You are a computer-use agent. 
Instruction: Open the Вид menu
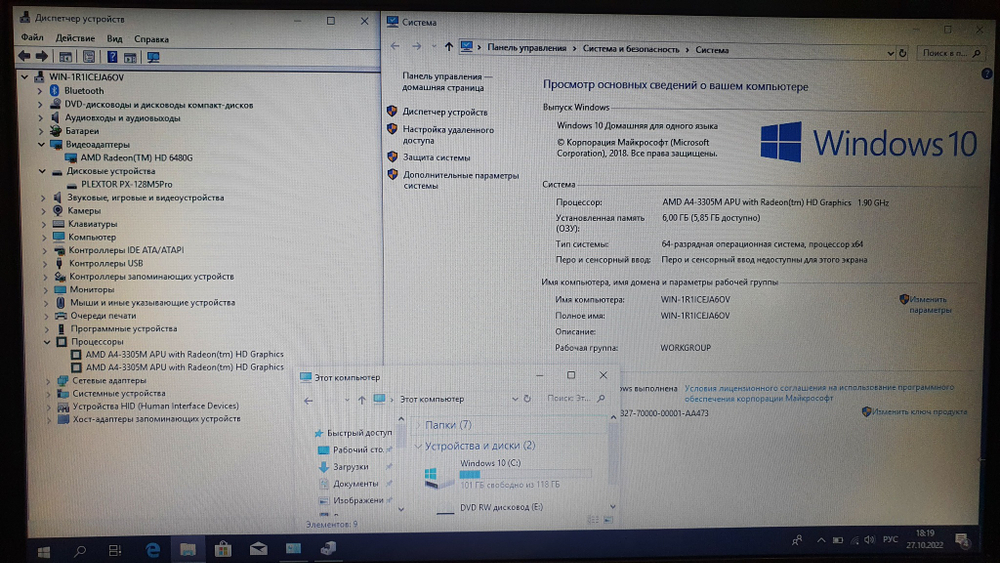114,39
